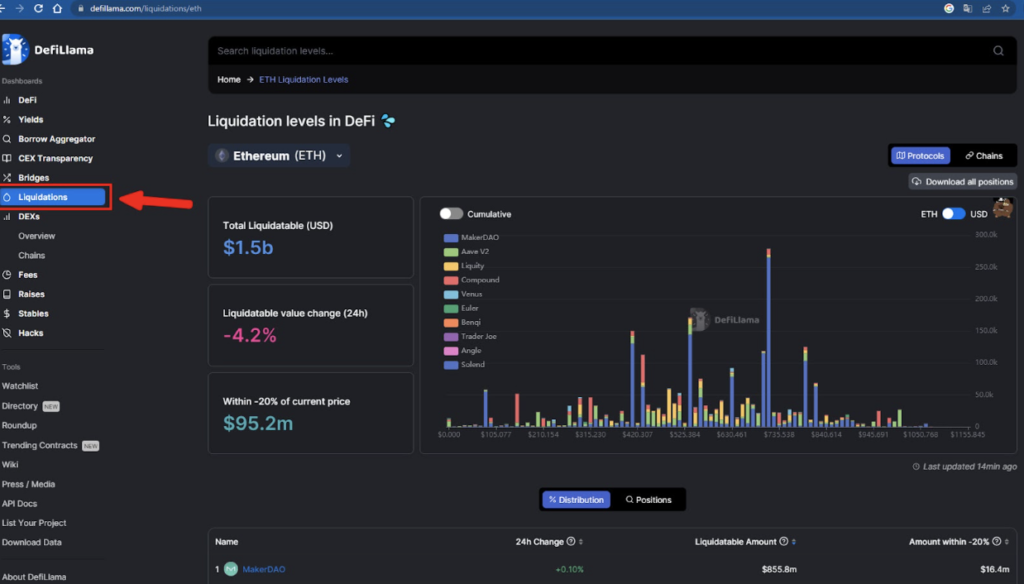The height and width of the screenshot is (584, 1024).
Task: Click the help icon next to 24h Change
Action: coord(571,542)
